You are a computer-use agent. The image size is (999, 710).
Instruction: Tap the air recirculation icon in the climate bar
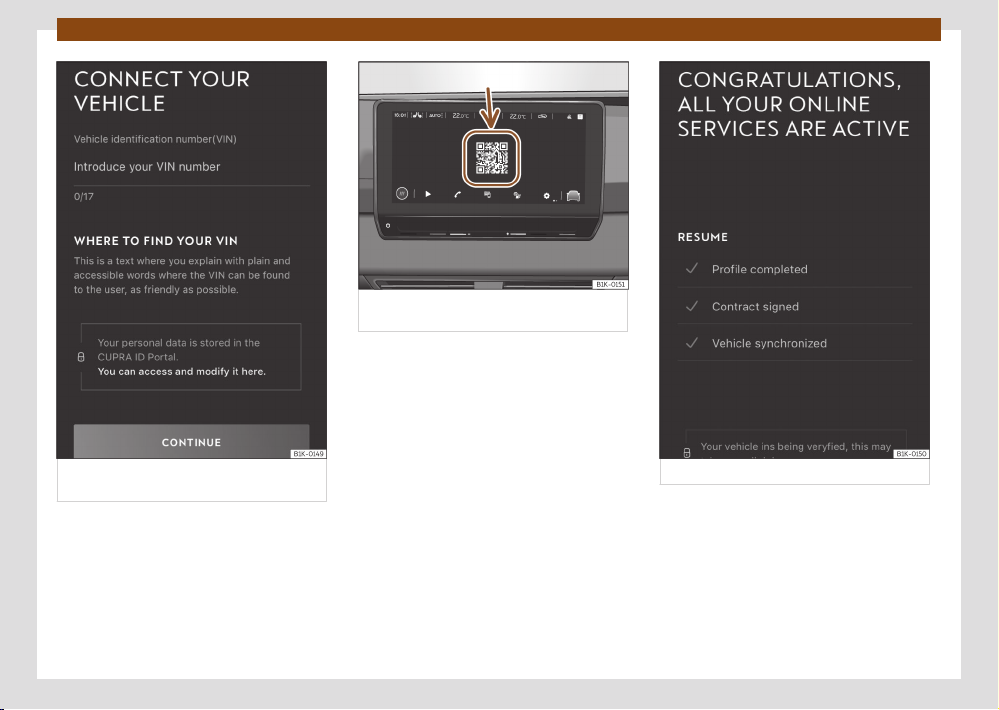[542, 116]
